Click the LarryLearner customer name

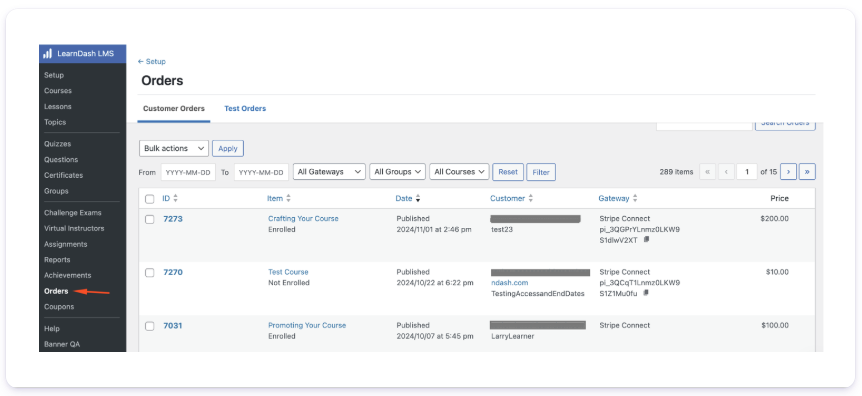click(512, 336)
